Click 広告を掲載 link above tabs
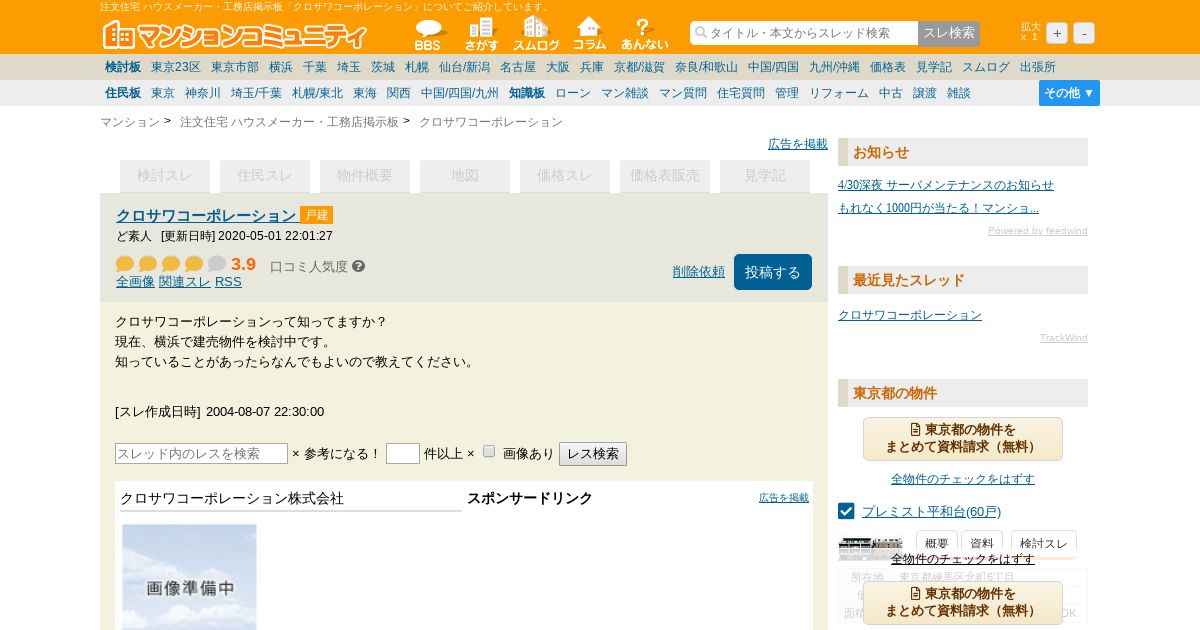 [798, 144]
